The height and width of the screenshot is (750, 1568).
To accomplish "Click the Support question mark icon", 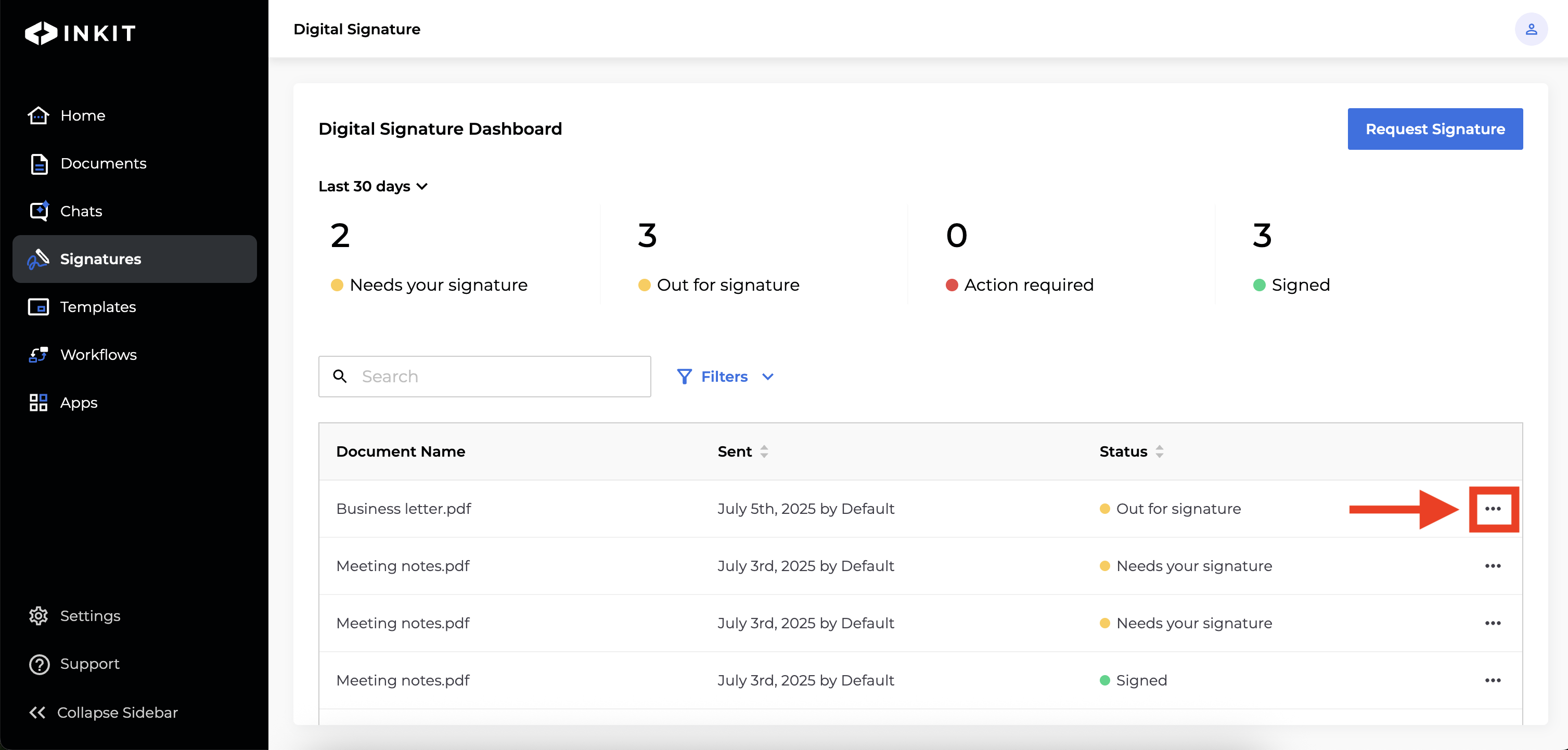I will [x=39, y=664].
